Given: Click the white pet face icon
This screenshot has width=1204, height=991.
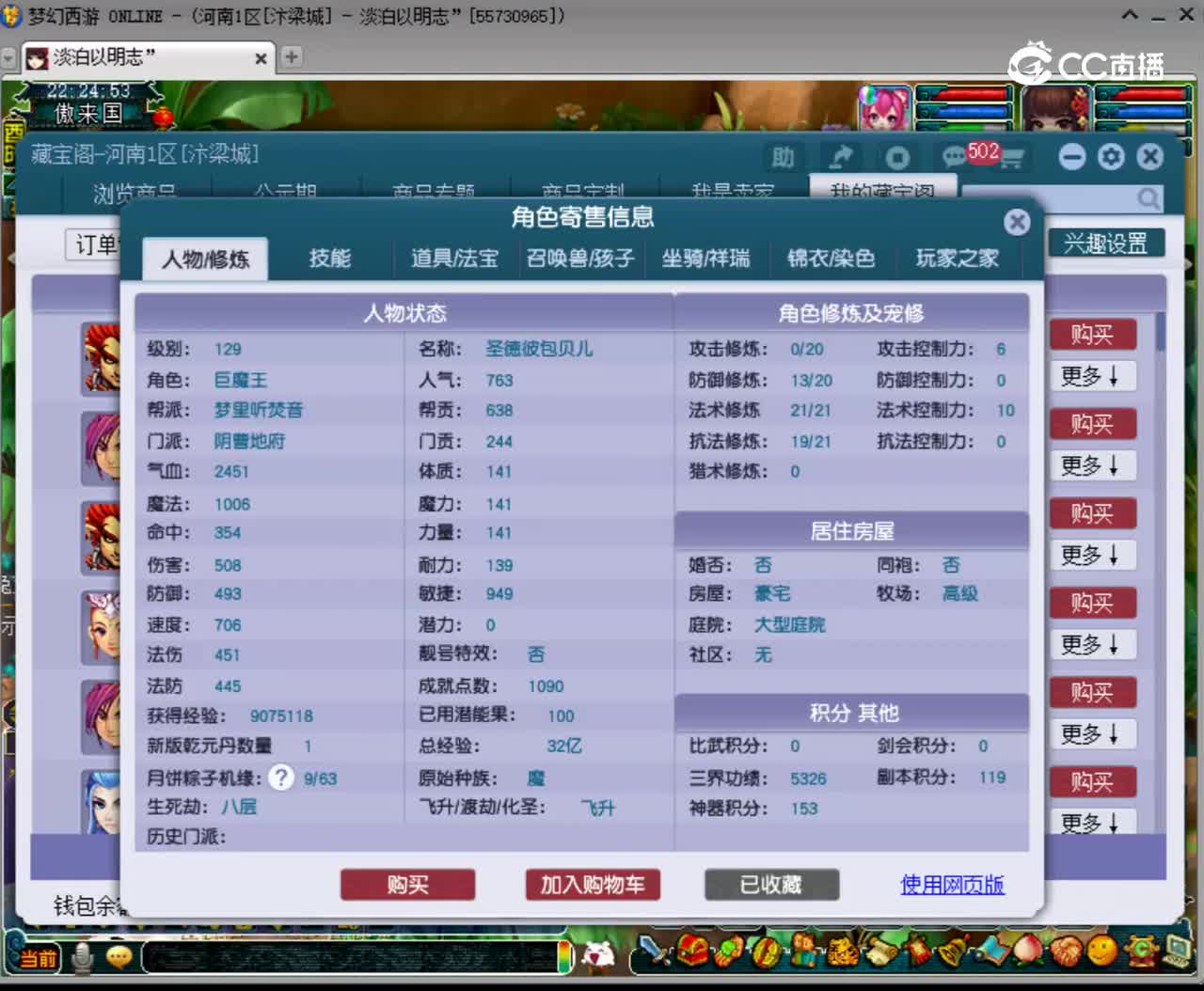Looking at the screenshot, I should pyautogui.click(x=596, y=956).
